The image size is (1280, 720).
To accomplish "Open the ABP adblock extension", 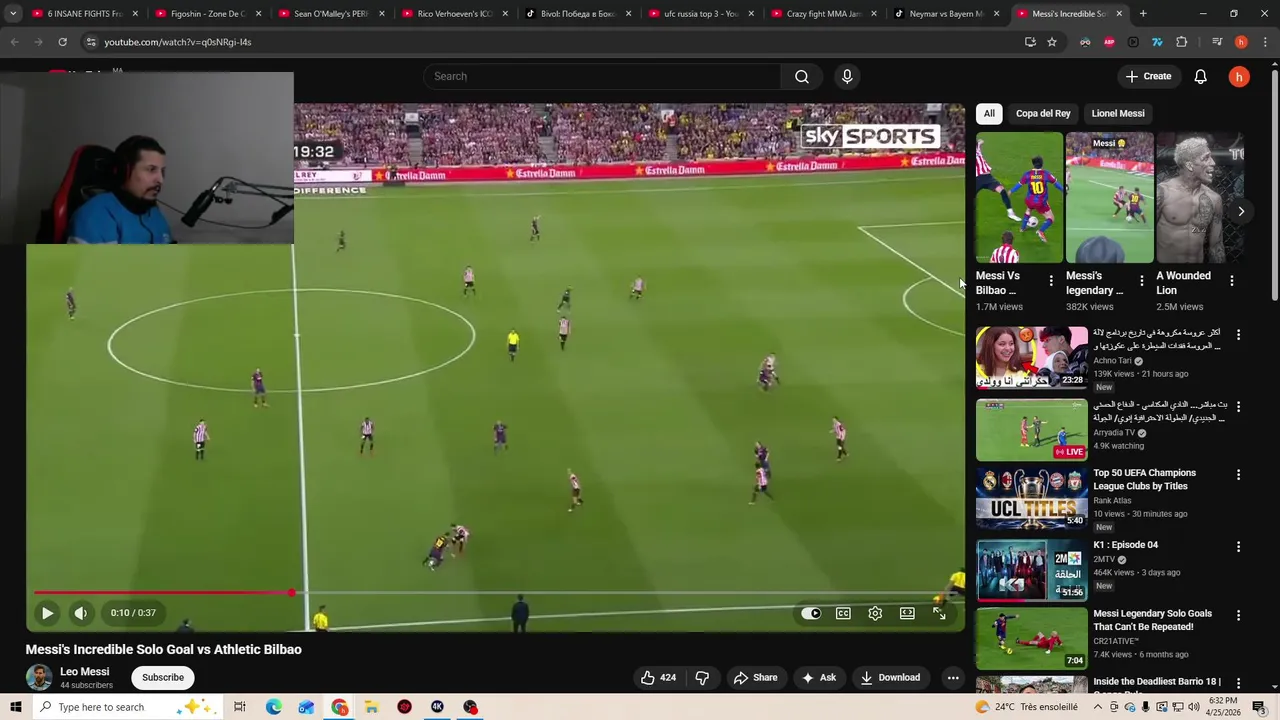I will pyautogui.click(x=1109, y=42).
